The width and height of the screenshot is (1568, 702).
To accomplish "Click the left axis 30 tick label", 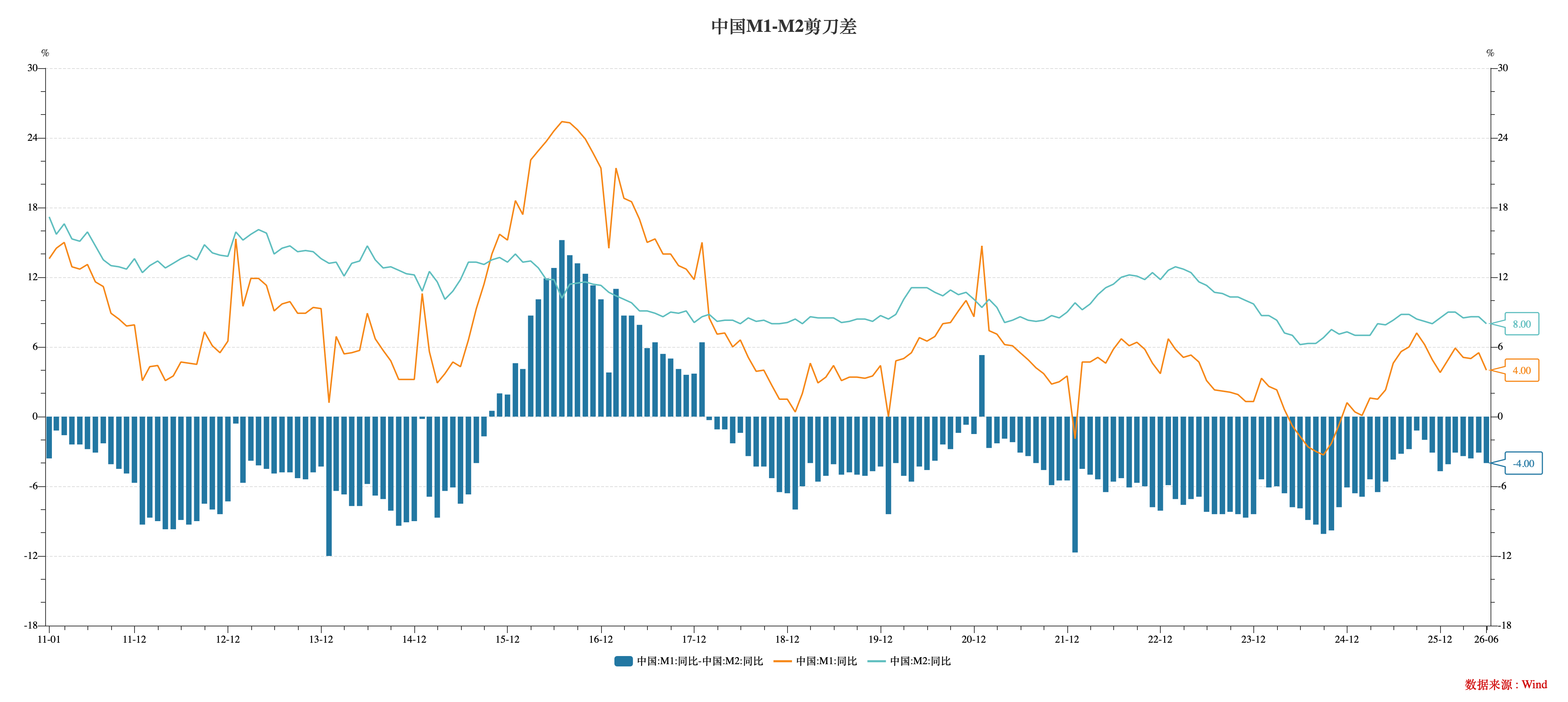I will coord(32,68).
